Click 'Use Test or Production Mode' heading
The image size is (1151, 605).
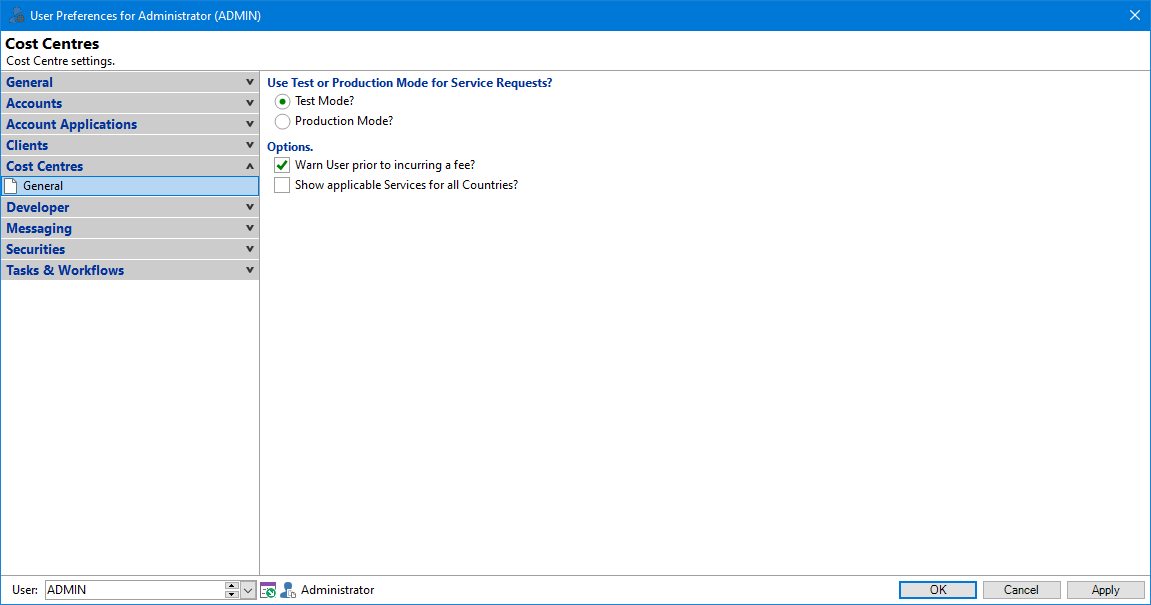click(410, 83)
